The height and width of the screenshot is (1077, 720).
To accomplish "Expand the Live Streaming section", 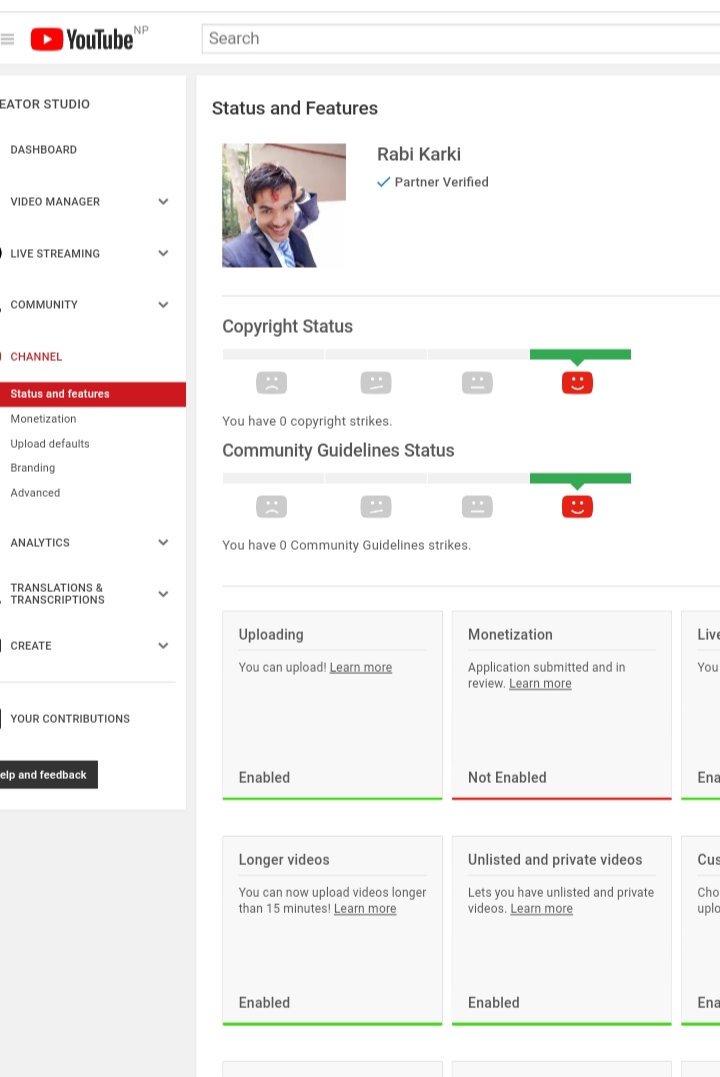I will pos(163,253).
